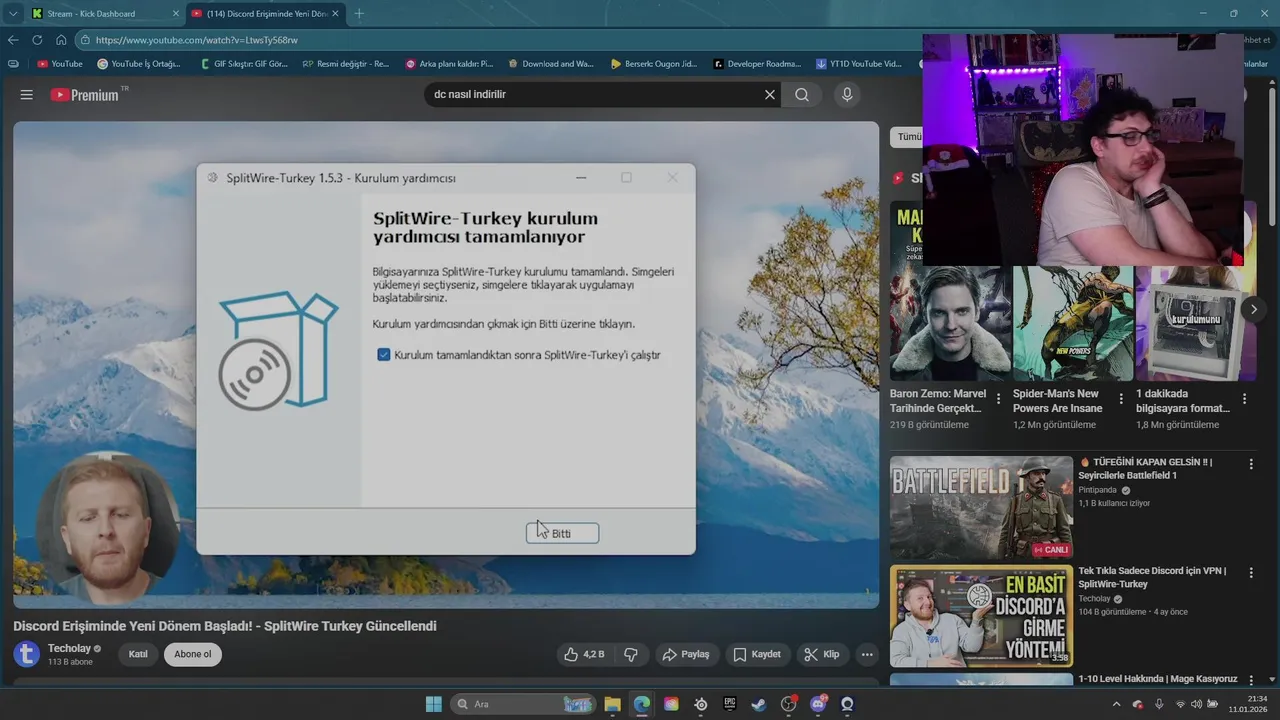Start voice search with the microphone icon
The width and height of the screenshot is (1280, 720).
tap(847, 95)
